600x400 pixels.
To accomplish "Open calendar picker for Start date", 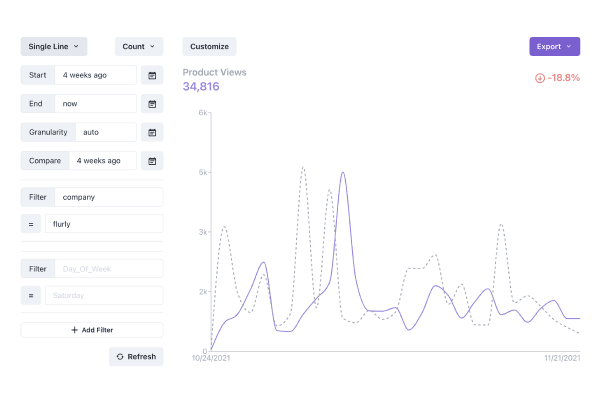I will pyautogui.click(x=152, y=75).
